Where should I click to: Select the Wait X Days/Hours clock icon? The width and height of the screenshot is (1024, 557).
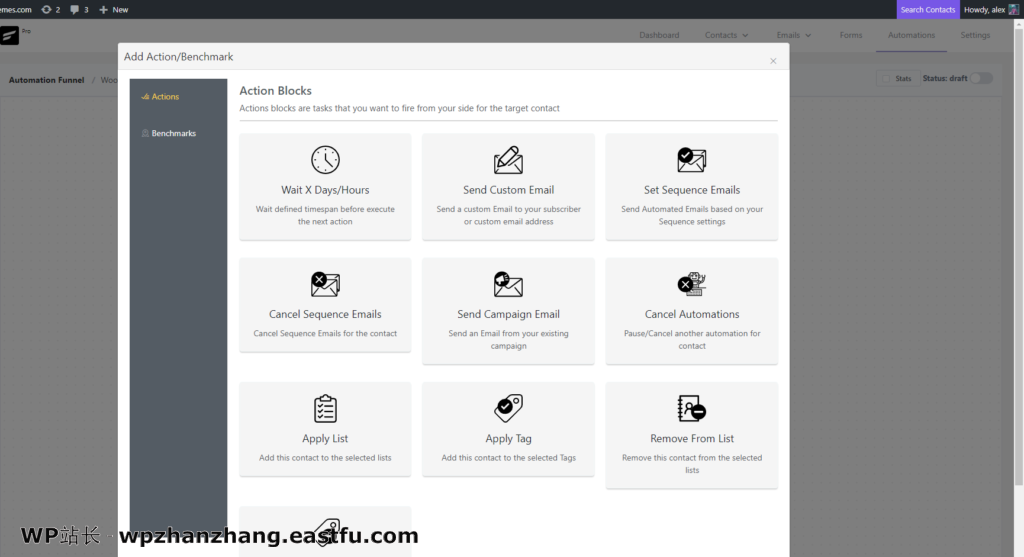[325, 160]
